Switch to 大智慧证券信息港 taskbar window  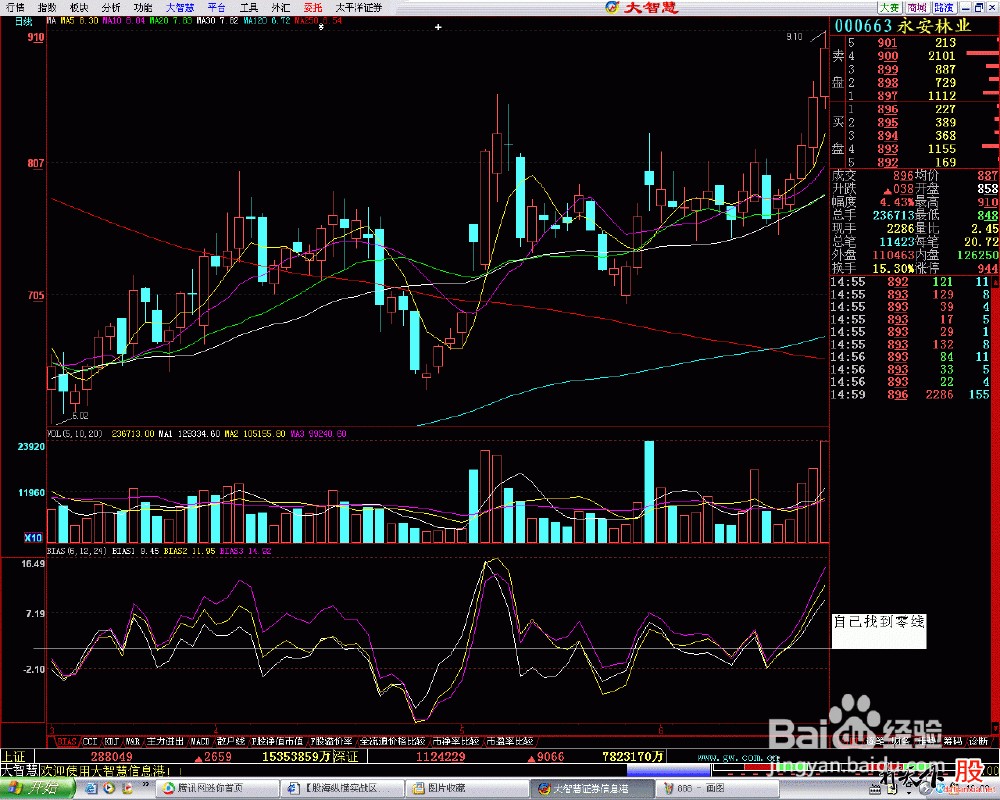[x=592, y=789]
